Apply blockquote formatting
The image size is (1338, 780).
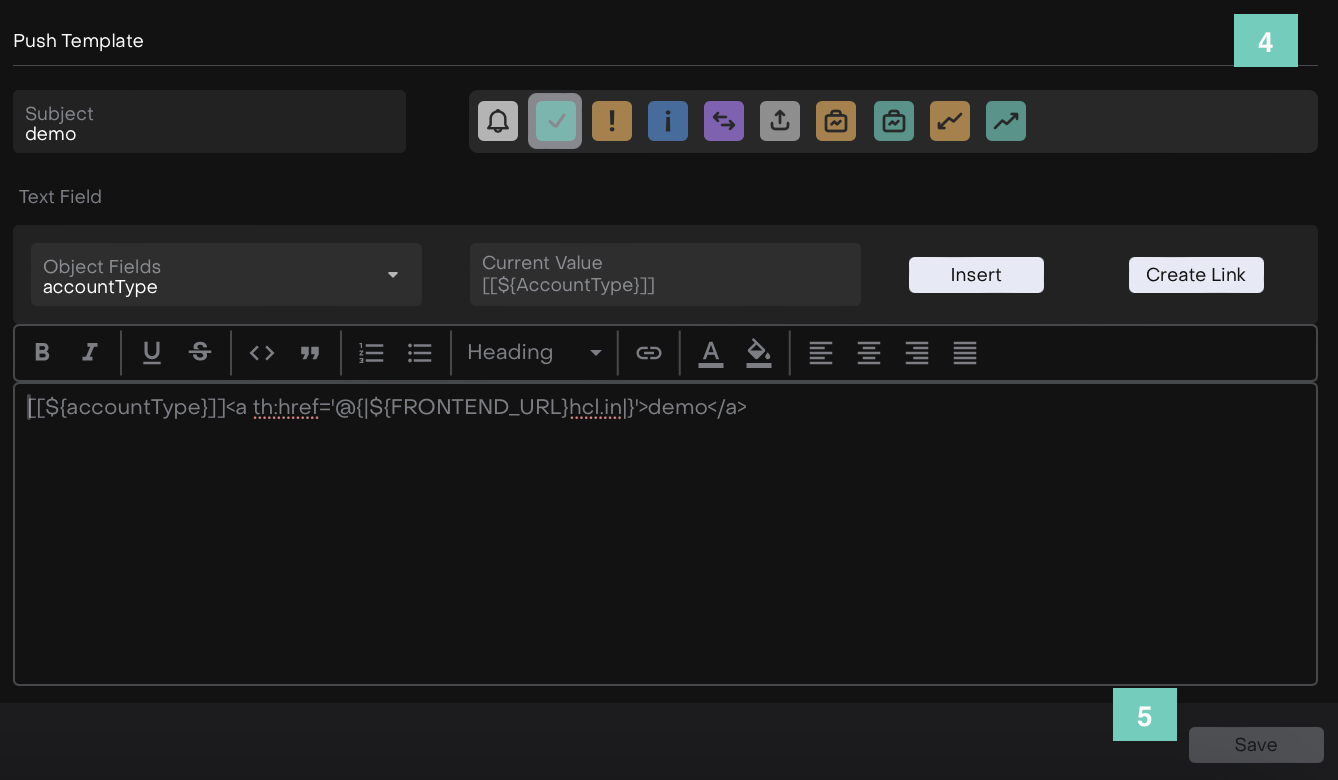(310, 352)
